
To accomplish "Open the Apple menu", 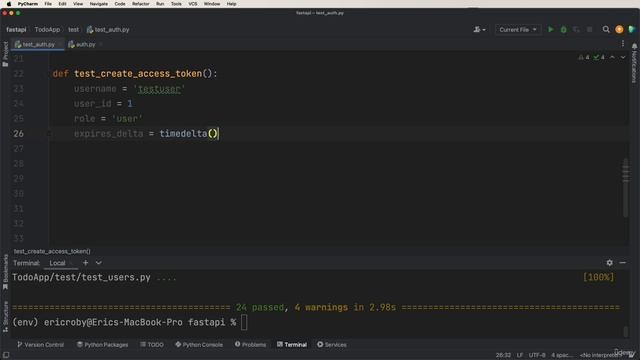I will [x=9, y=4].
